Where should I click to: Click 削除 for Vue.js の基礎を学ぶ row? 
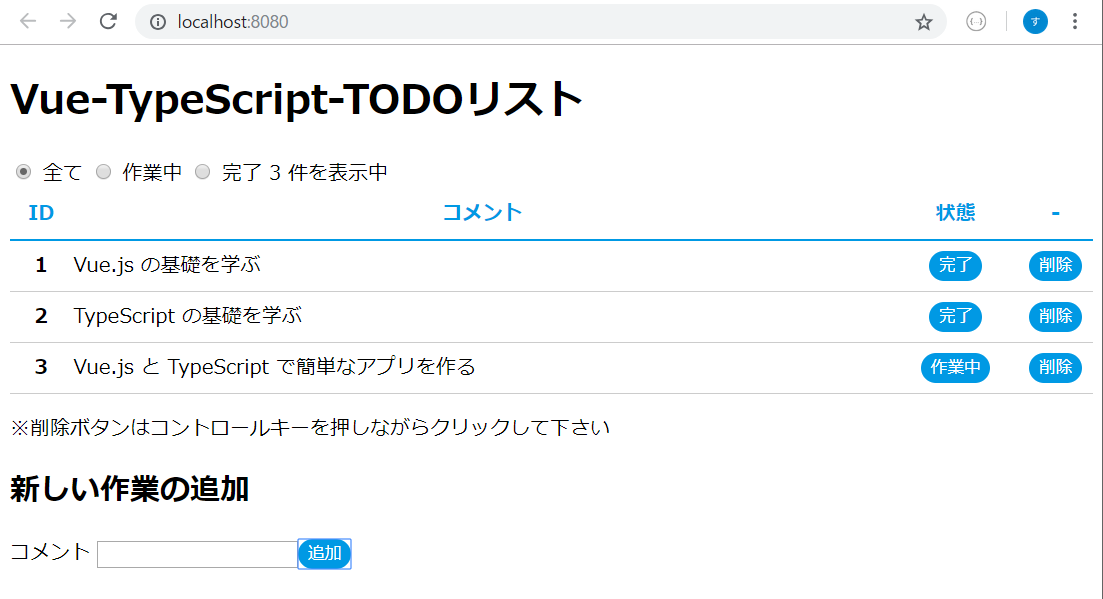point(1055,266)
